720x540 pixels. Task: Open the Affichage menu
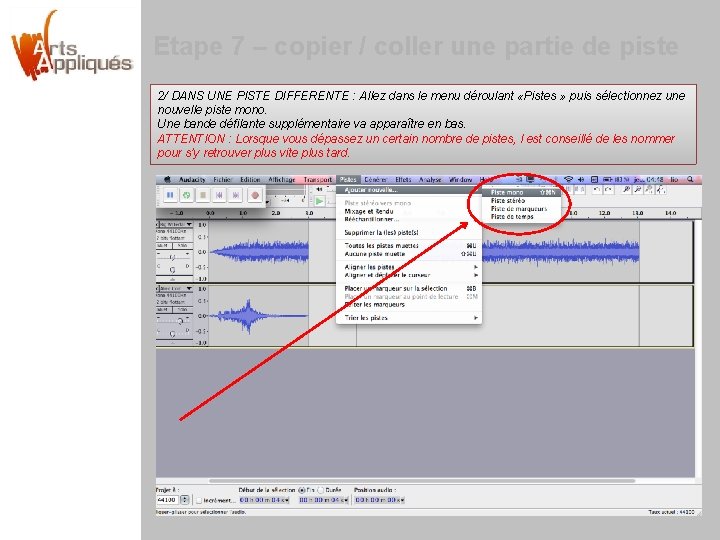point(281,180)
